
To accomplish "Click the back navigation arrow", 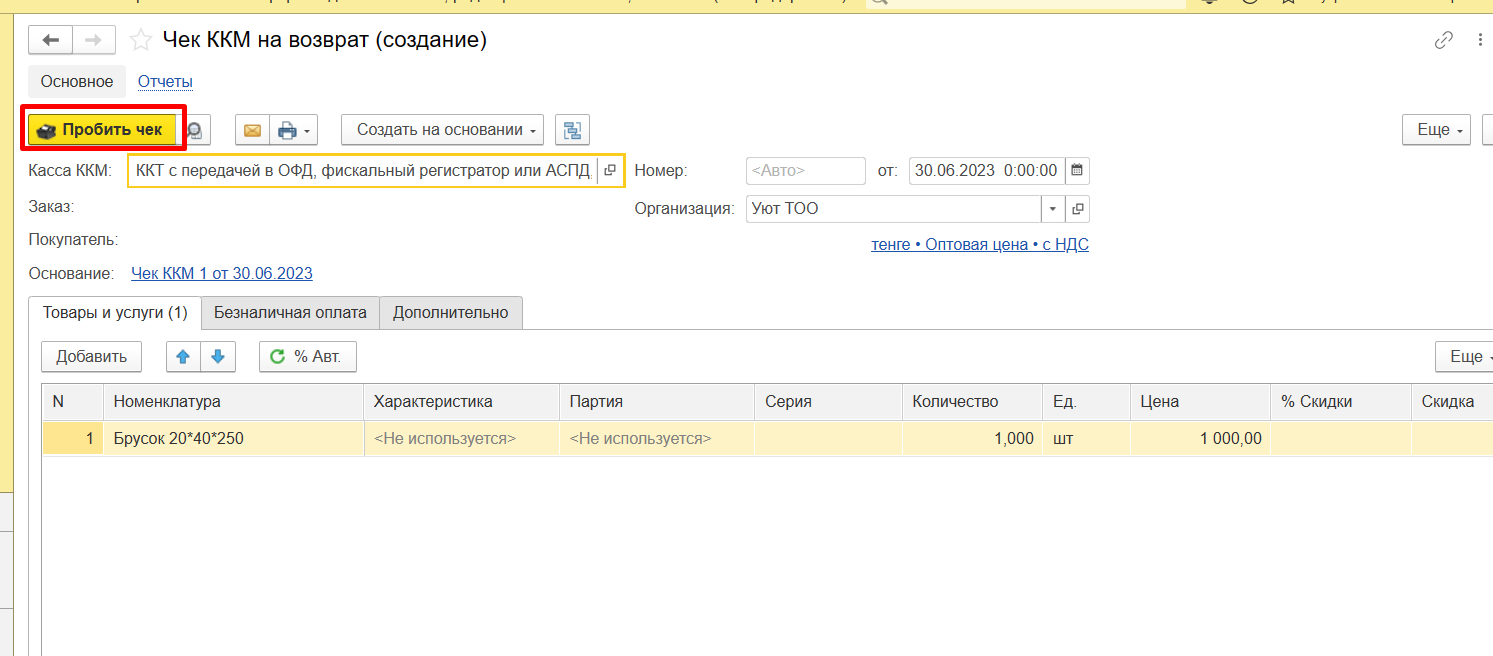I will click(x=50, y=40).
